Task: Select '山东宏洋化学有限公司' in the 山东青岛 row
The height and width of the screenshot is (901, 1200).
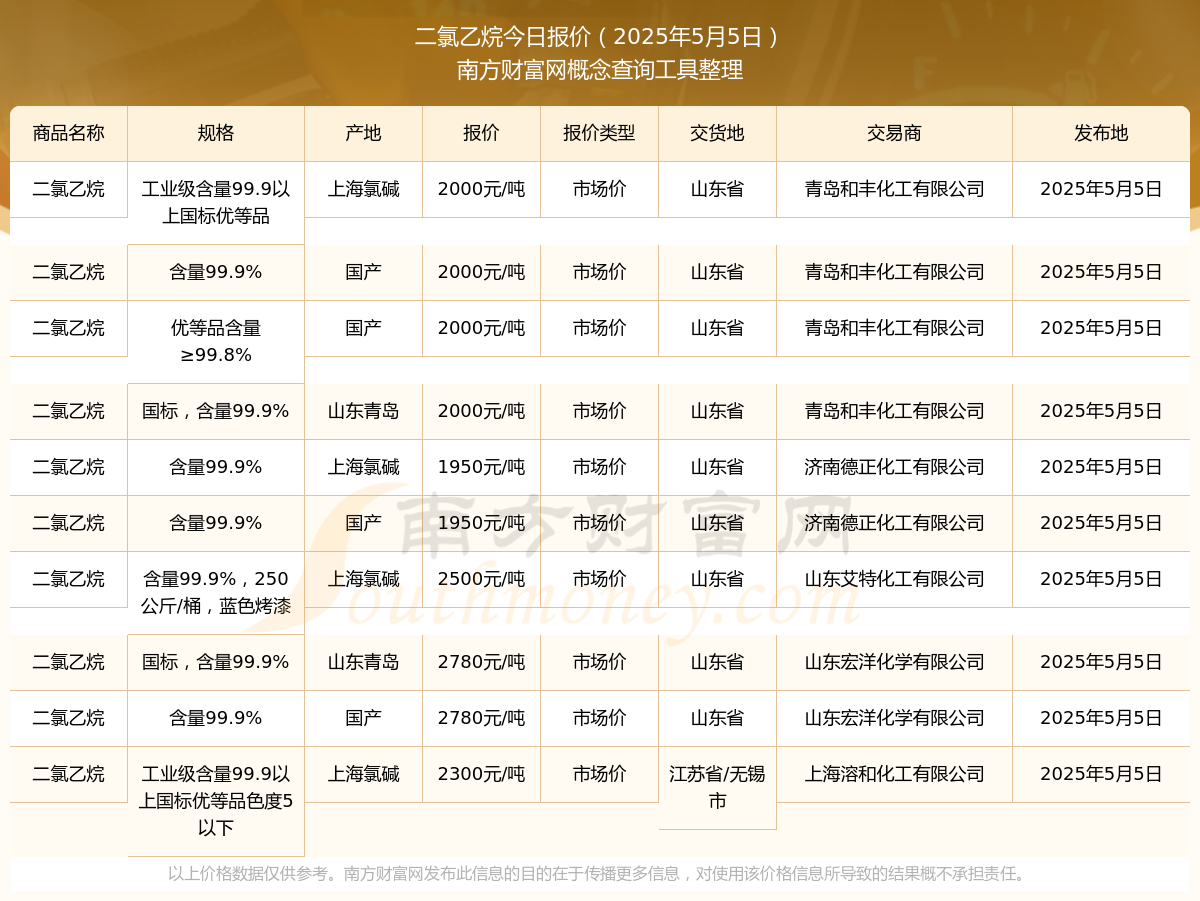Action: coord(894,662)
